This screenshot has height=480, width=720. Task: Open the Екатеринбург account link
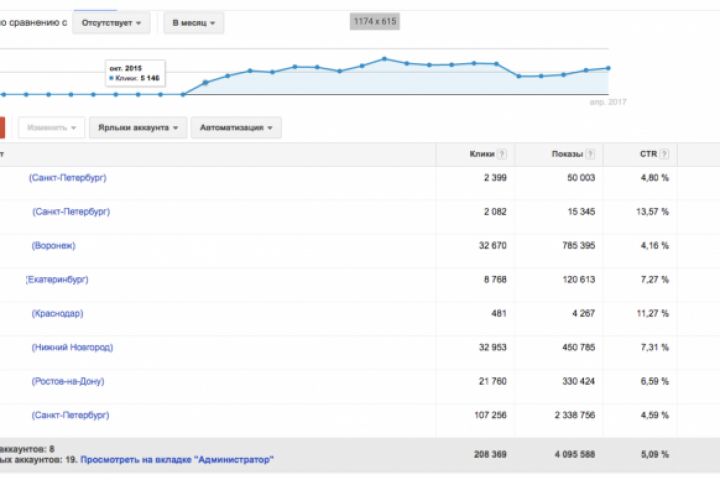pyautogui.click(x=57, y=279)
